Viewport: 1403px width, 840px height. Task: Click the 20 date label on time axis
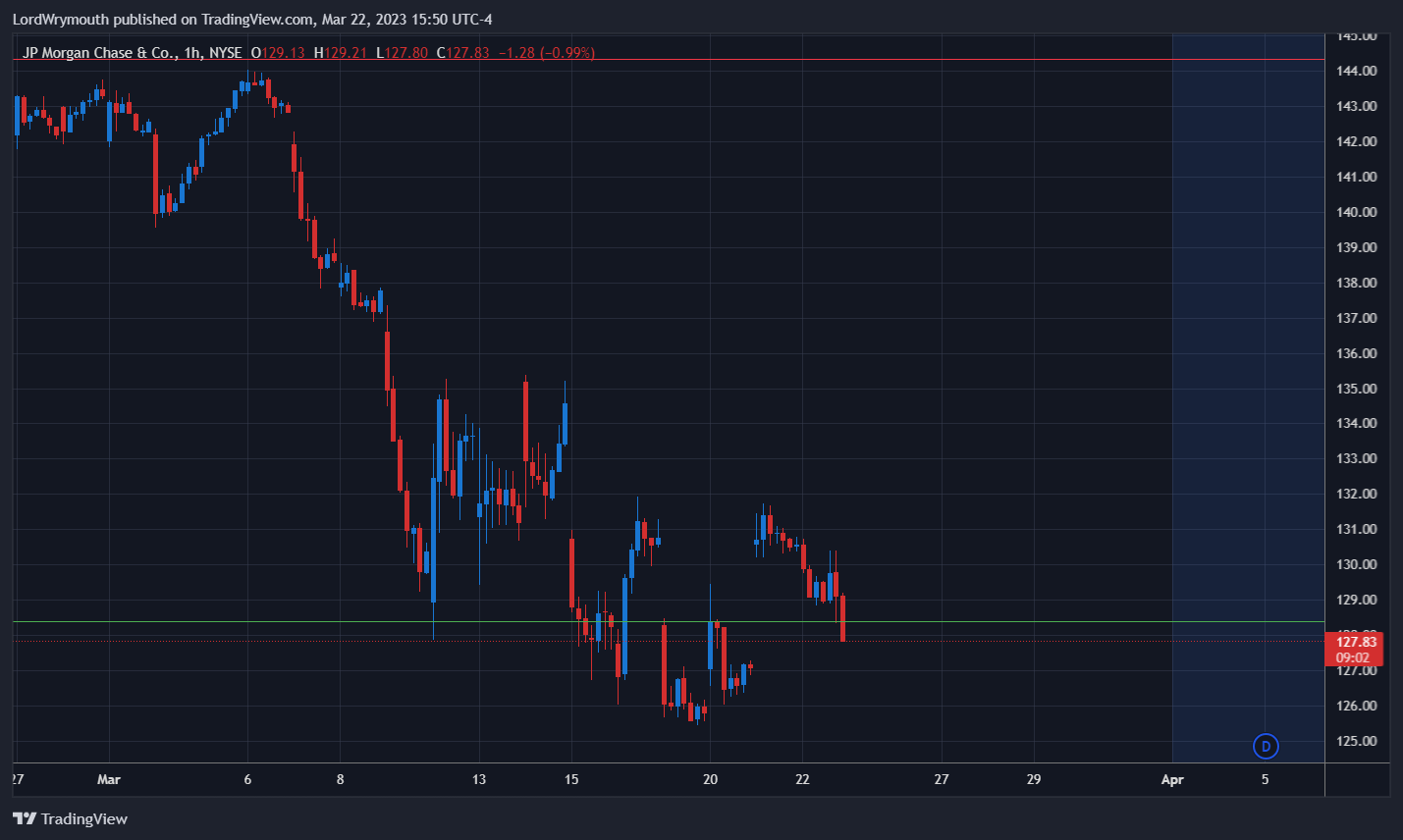coord(710,779)
